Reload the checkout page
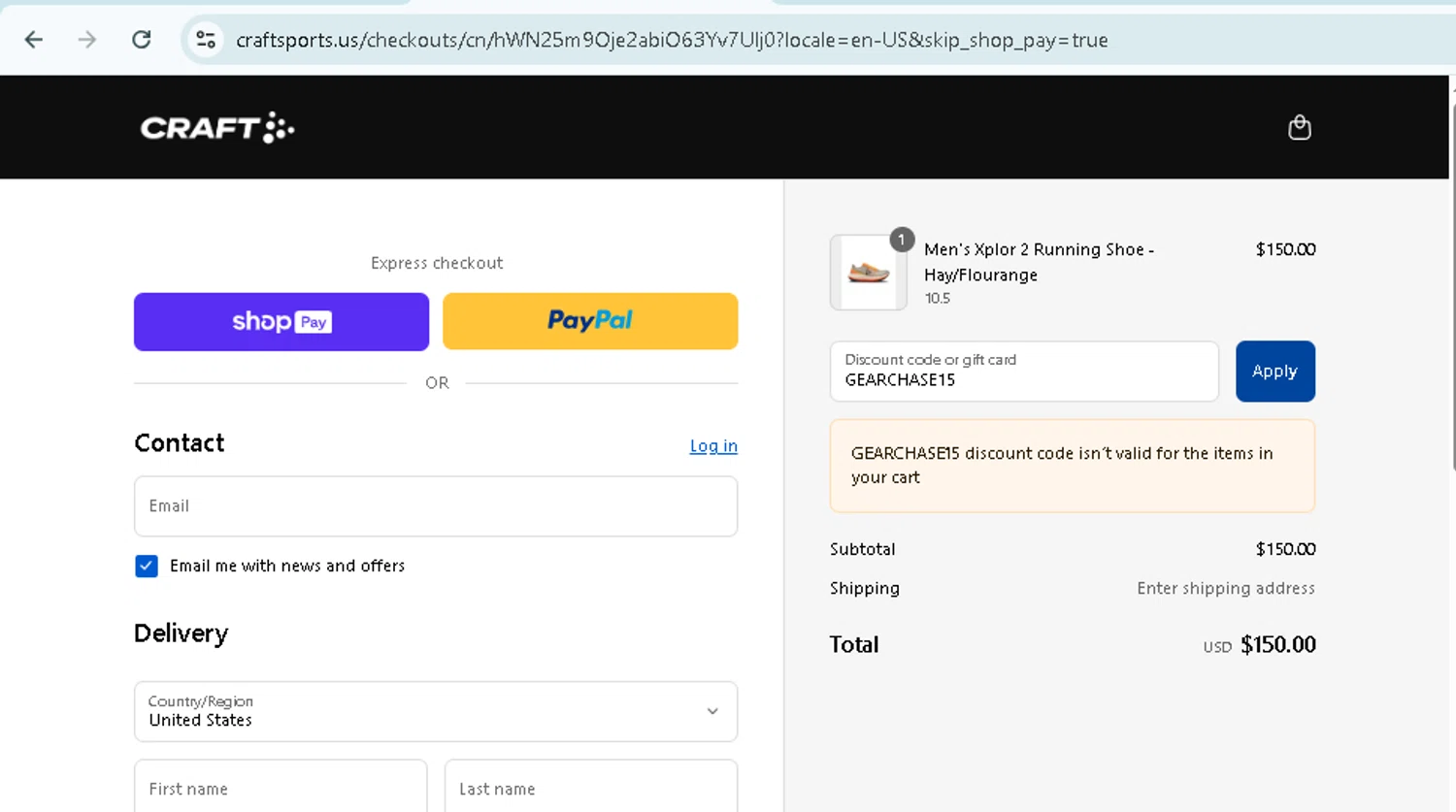The height and width of the screenshot is (812, 1456). tap(142, 40)
